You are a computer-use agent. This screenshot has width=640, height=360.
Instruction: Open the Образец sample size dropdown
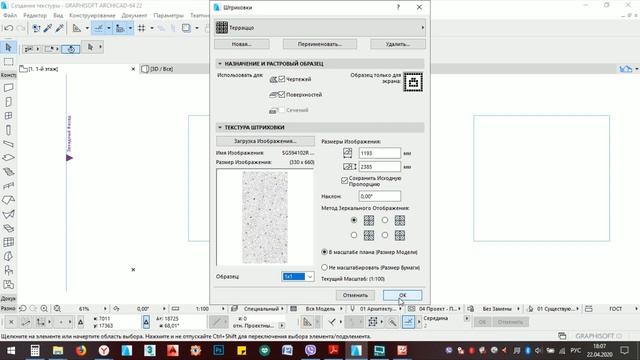(x=298, y=277)
